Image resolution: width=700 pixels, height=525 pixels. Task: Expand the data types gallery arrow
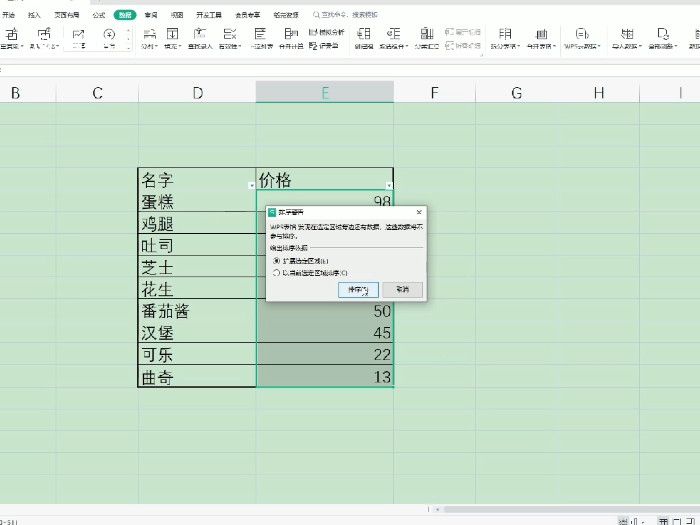click(x=129, y=47)
